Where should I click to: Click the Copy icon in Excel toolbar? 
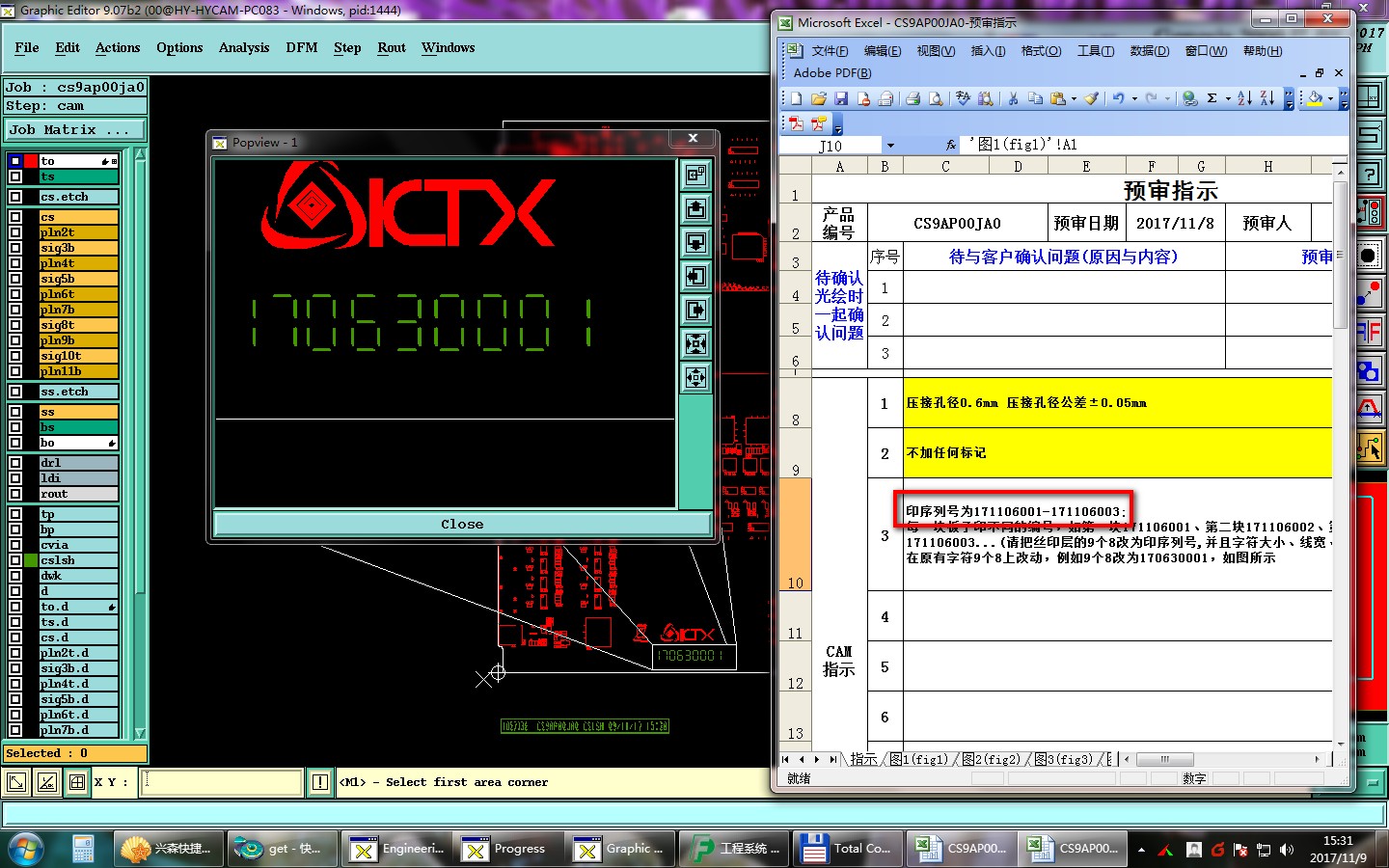point(1035,98)
